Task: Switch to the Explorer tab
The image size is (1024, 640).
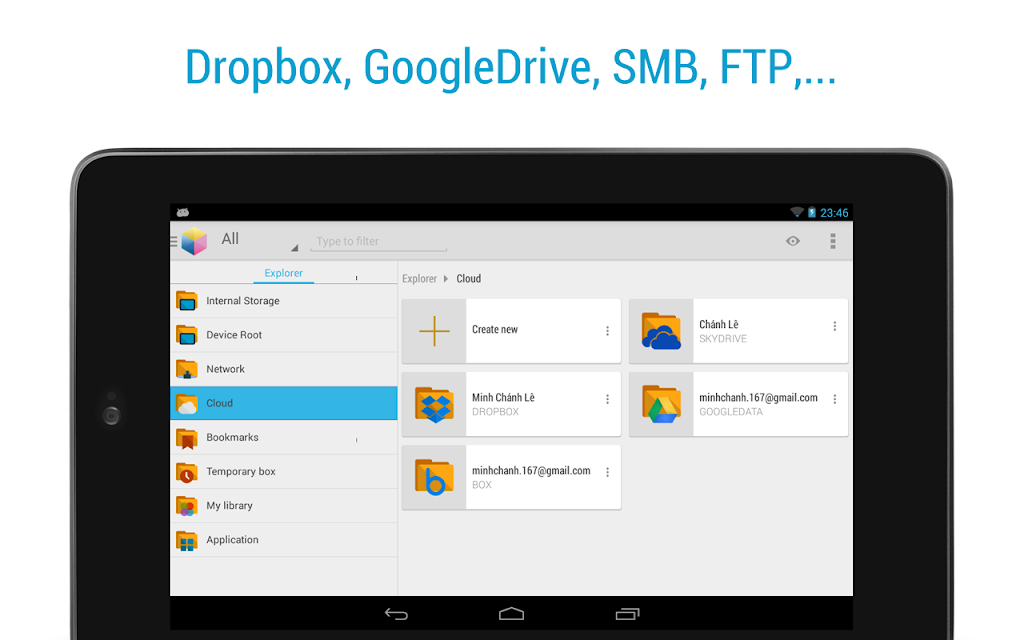Action: [283, 273]
